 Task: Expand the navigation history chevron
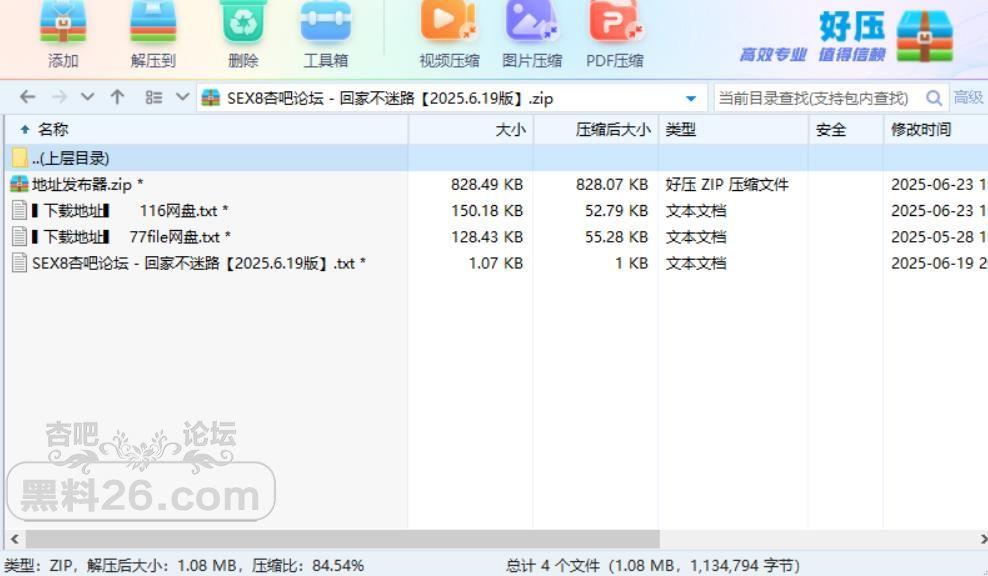[x=88, y=97]
